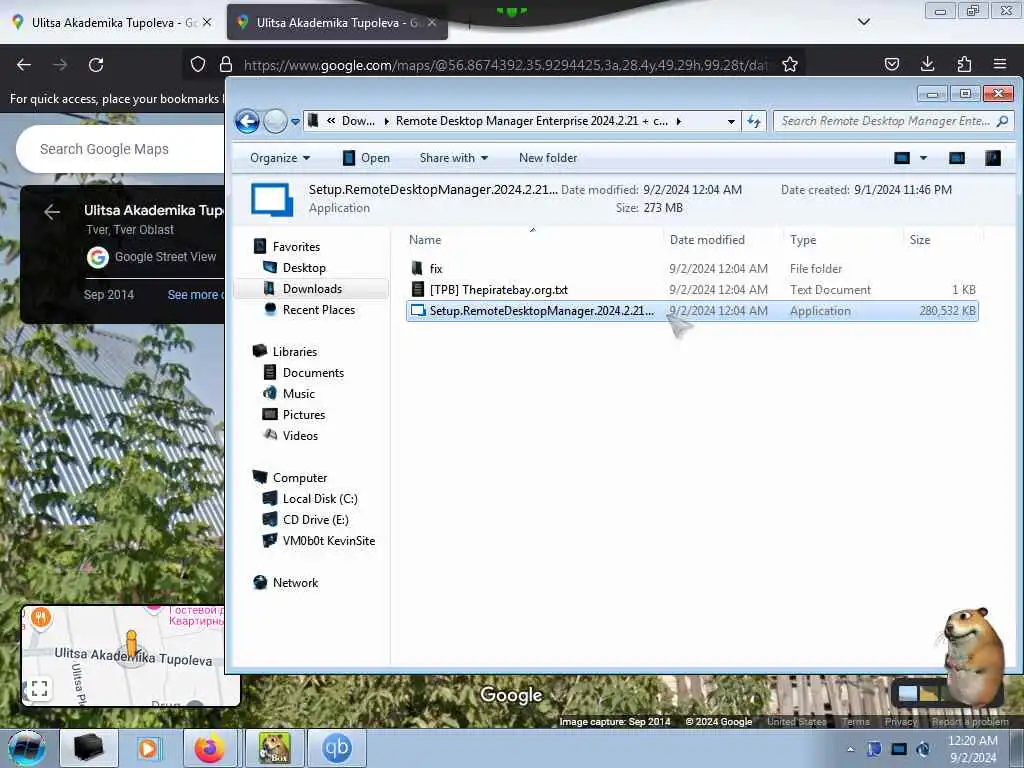Click Street View back arrow
The image size is (1024, 768).
pos(52,212)
